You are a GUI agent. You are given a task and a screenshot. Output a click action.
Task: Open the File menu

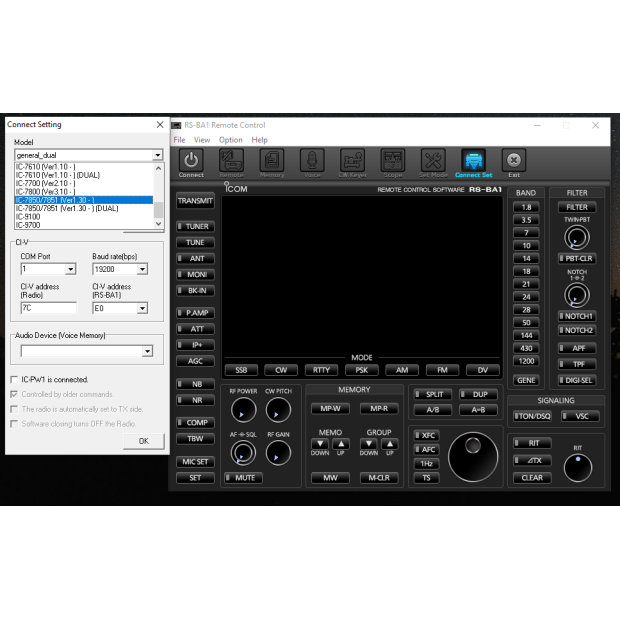[x=179, y=140]
